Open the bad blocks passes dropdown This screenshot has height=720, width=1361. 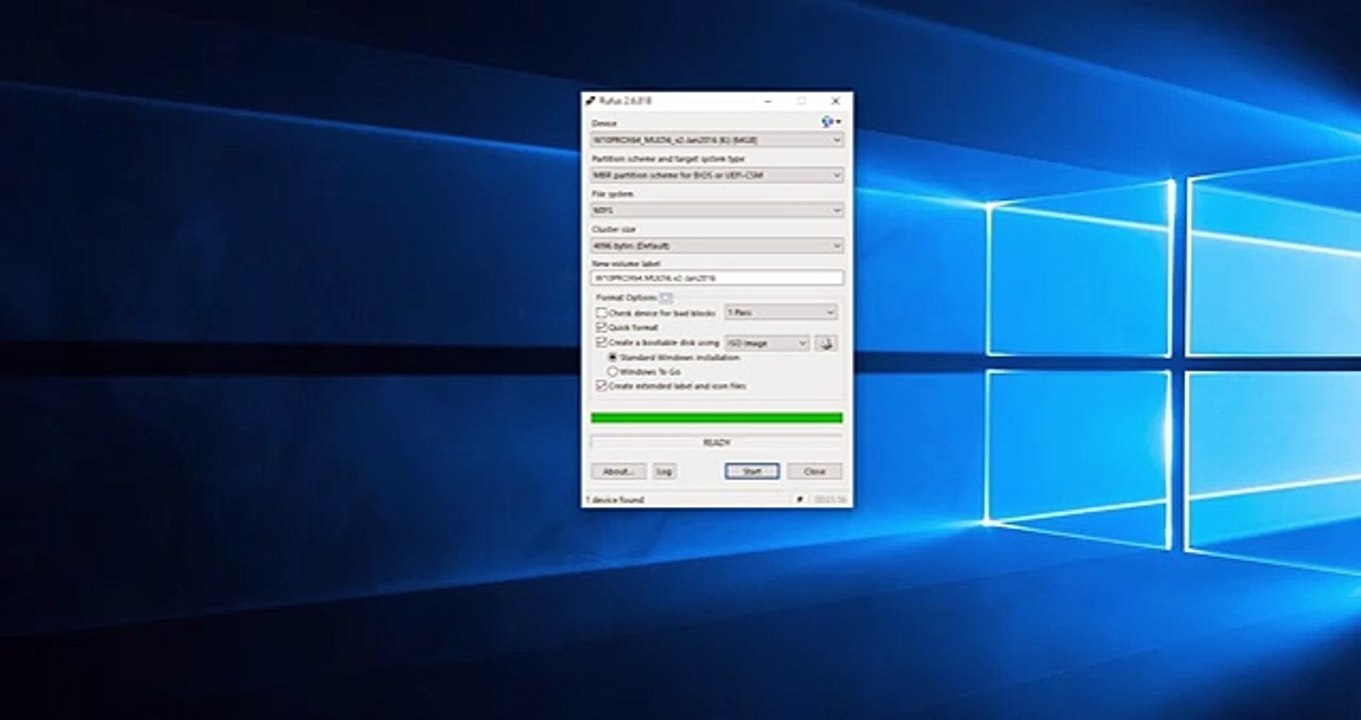coord(780,312)
